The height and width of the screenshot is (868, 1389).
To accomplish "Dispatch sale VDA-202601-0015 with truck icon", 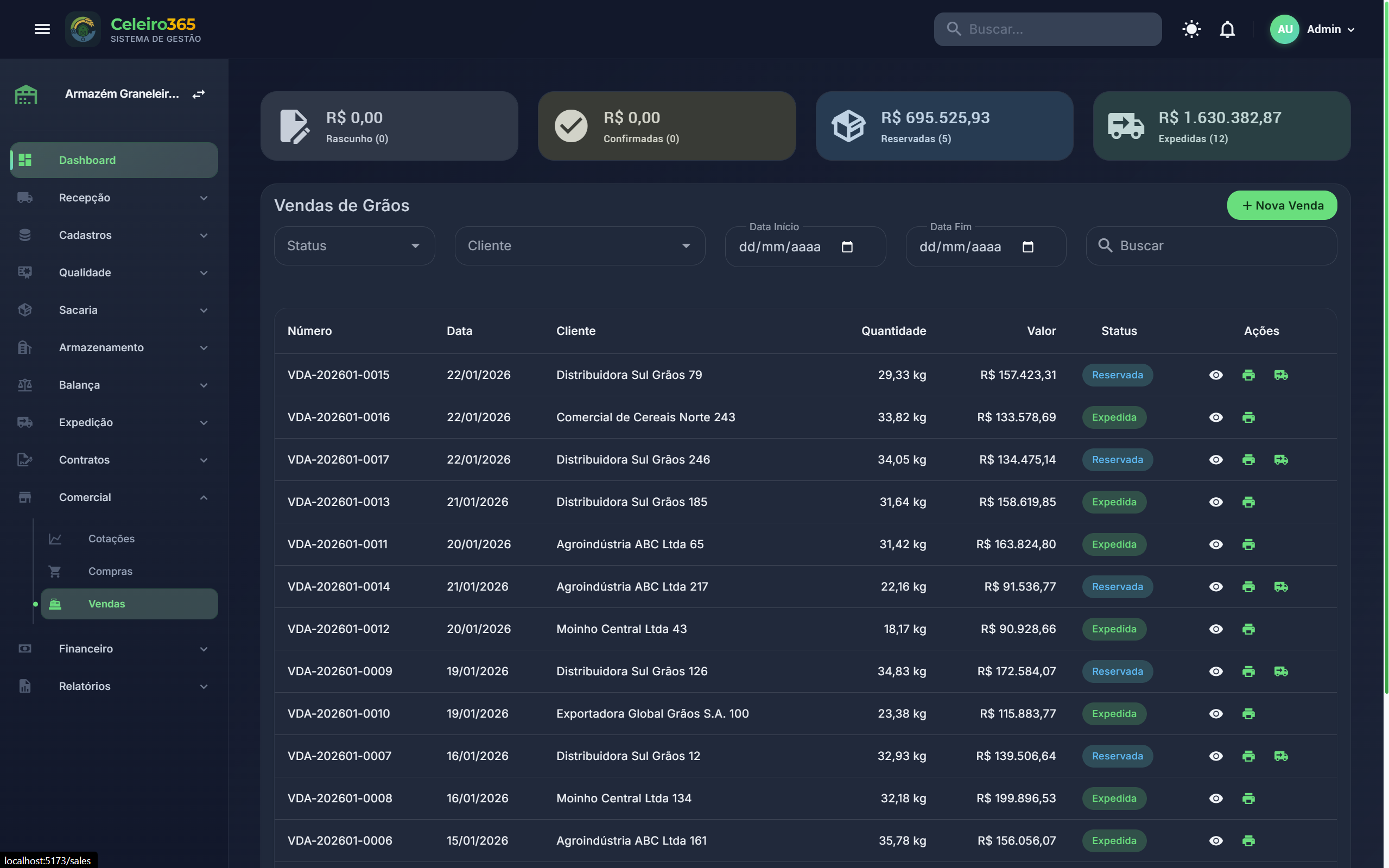I will click(x=1280, y=375).
